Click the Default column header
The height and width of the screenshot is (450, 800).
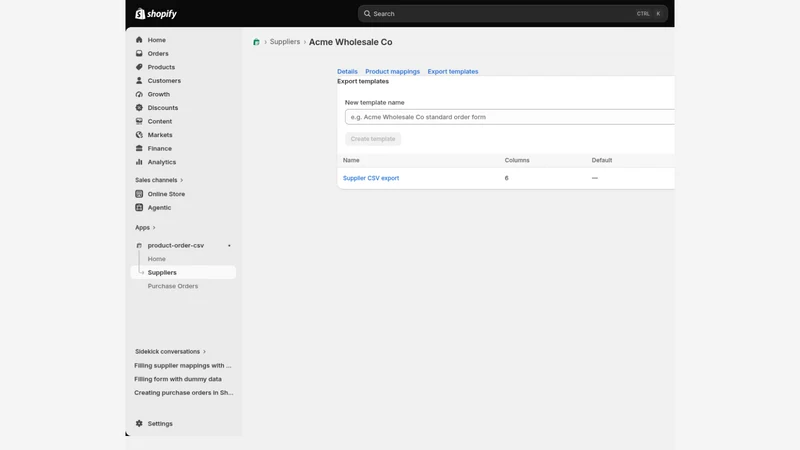602,160
